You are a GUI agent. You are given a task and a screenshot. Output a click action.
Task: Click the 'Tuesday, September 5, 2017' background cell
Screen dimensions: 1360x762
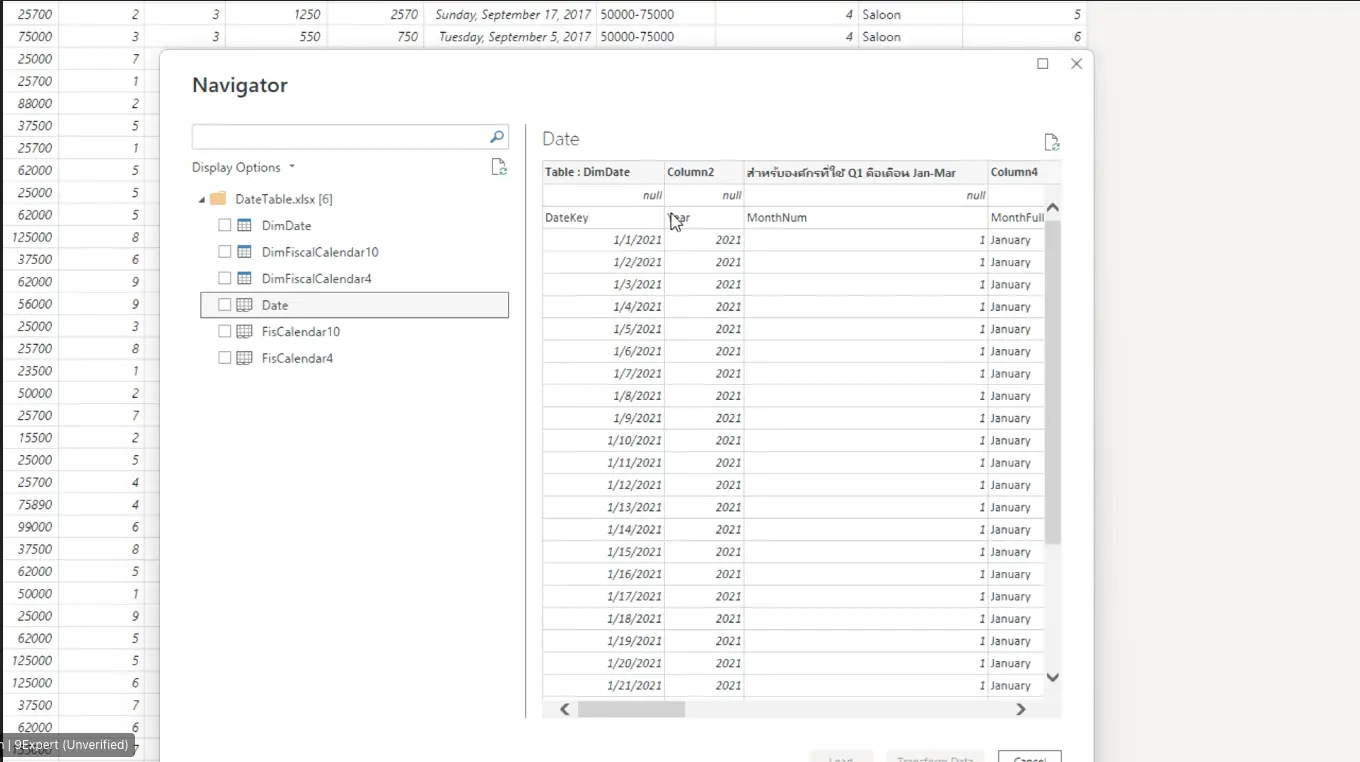pyautogui.click(x=510, y=37)
